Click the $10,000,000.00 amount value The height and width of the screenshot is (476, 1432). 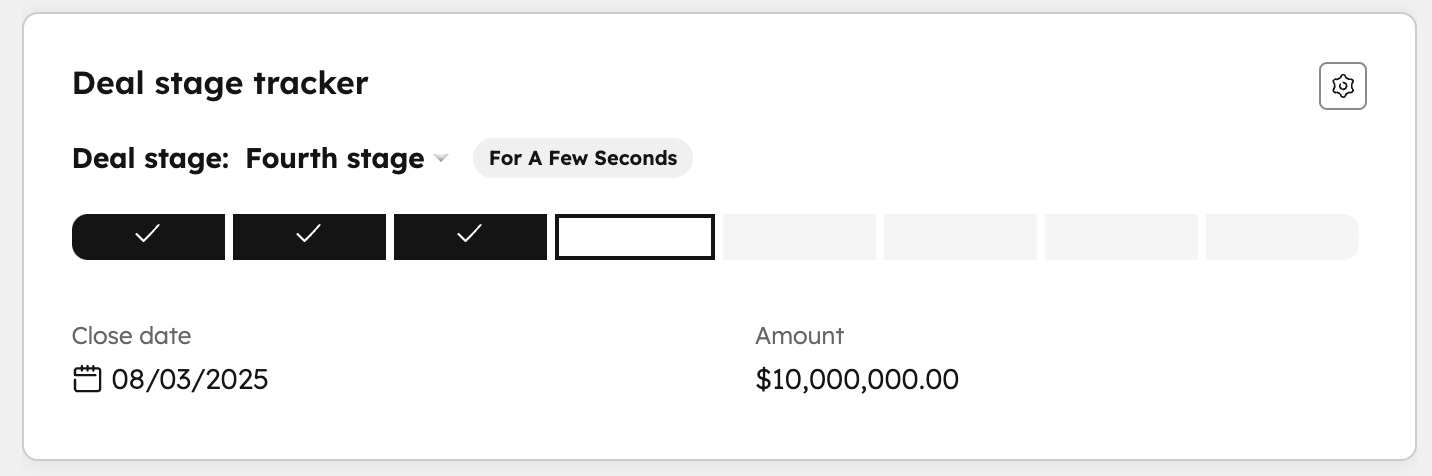857,380
